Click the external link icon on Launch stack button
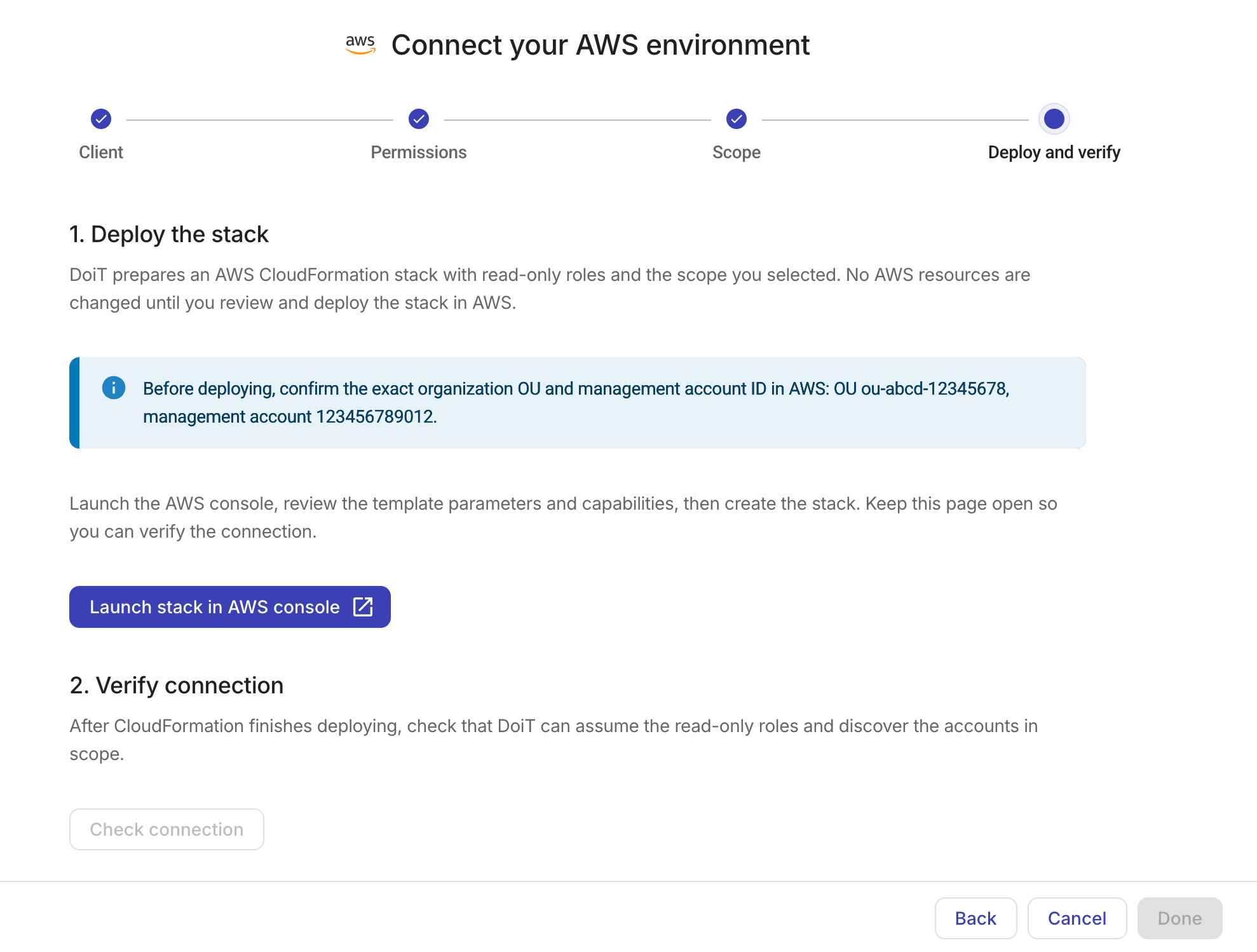This screenshot has height=952, width=1257. [x=363, y=607]
